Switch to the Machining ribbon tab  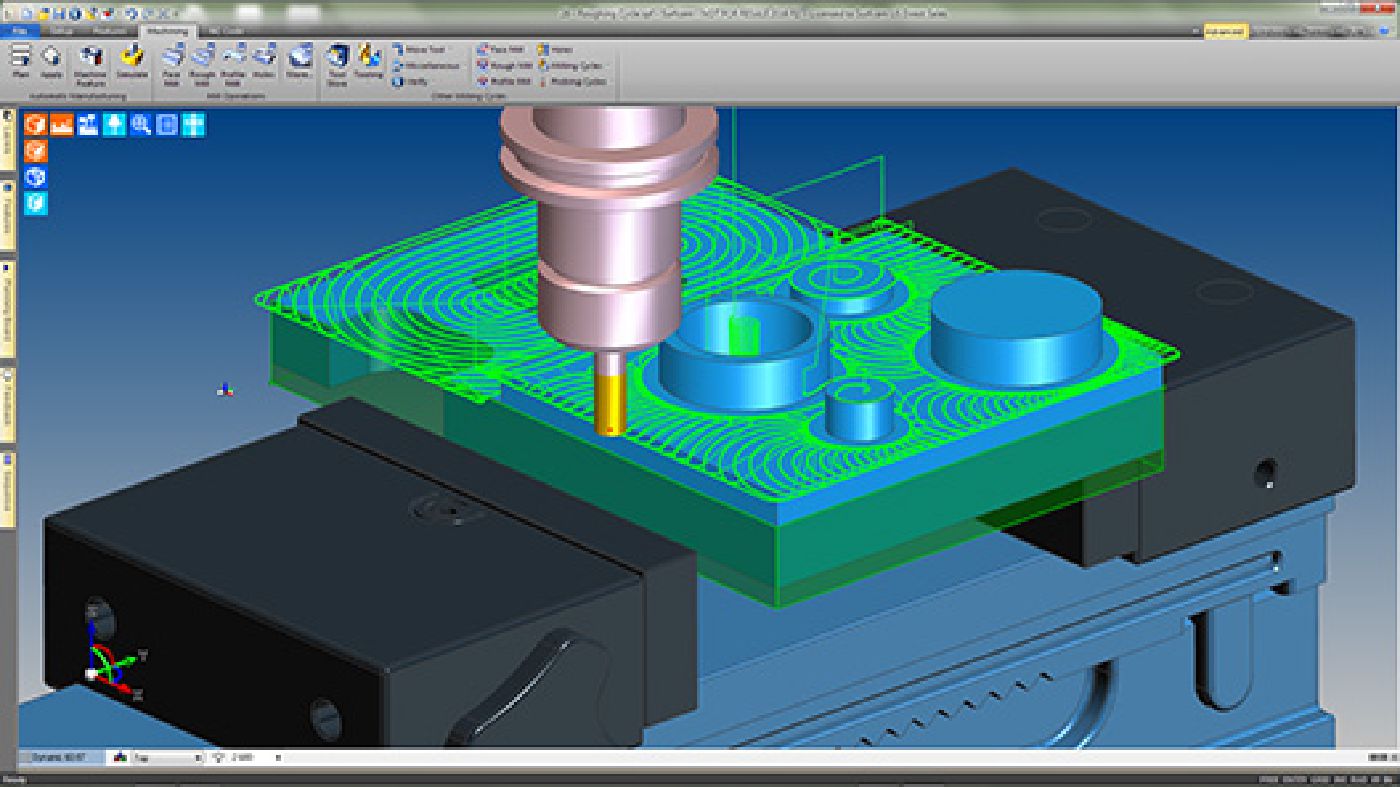[167, 31]
